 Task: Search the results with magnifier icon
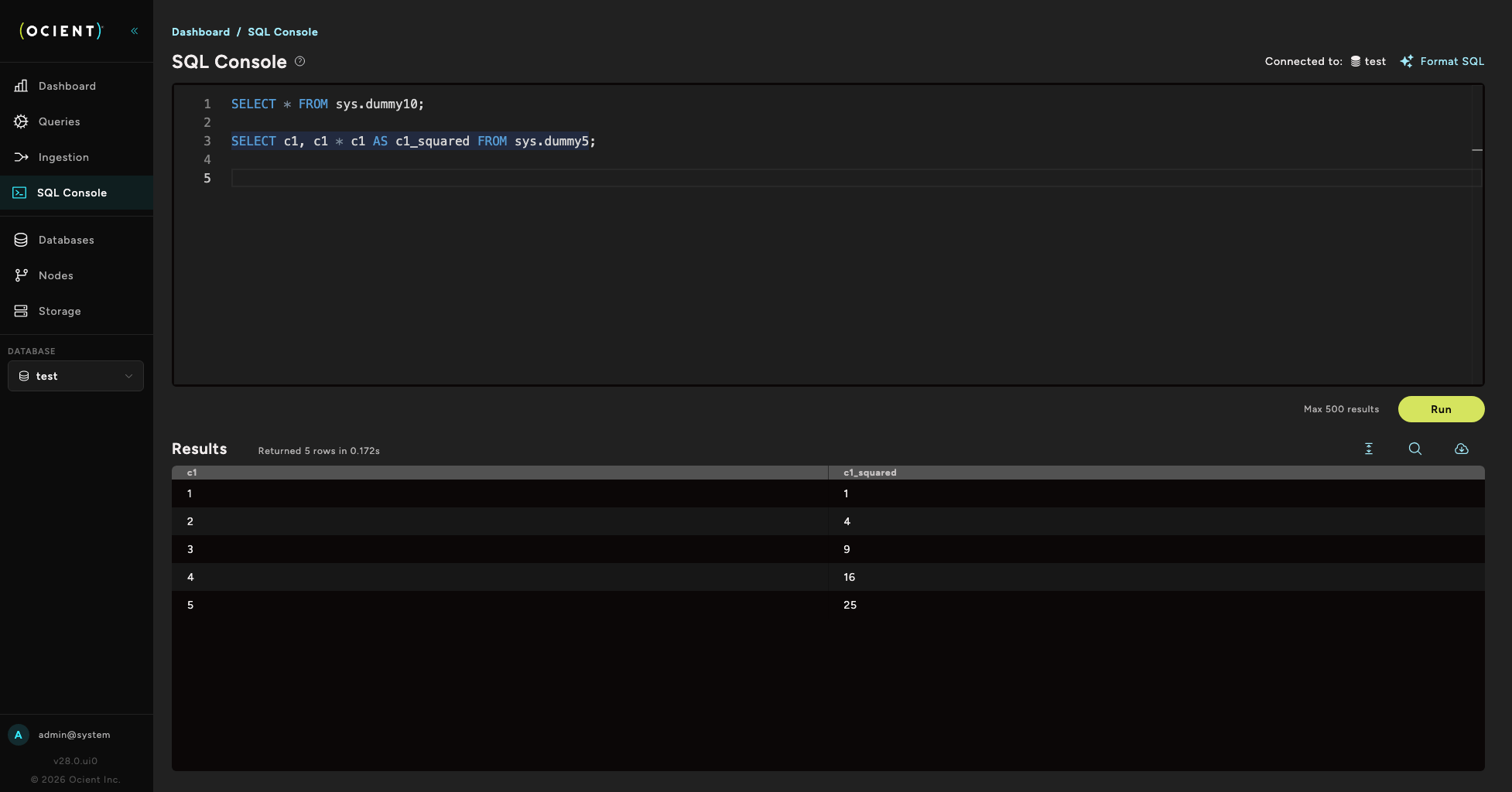pos(1415,449)
